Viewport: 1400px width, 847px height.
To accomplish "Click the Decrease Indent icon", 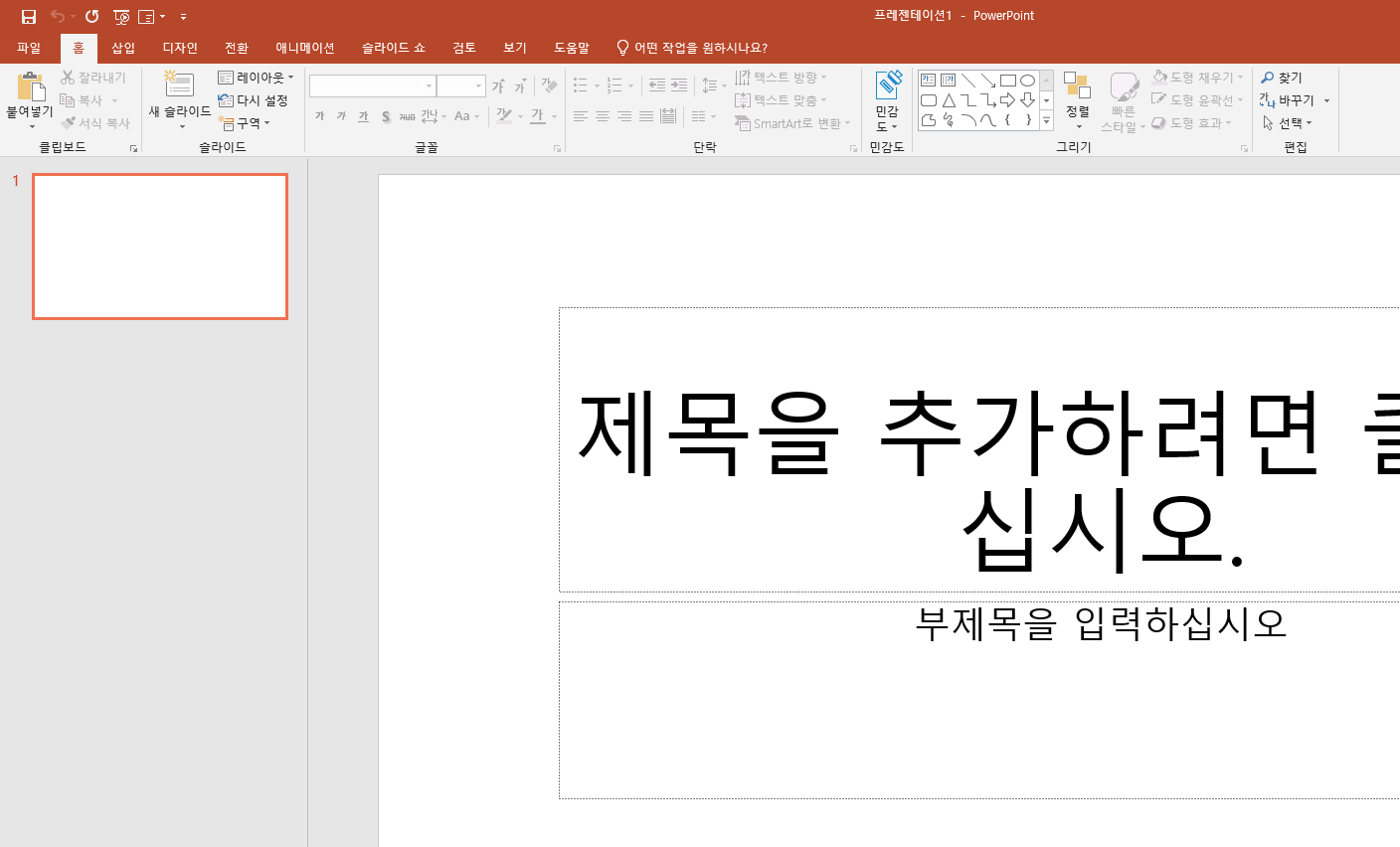I will pos(656,85).
